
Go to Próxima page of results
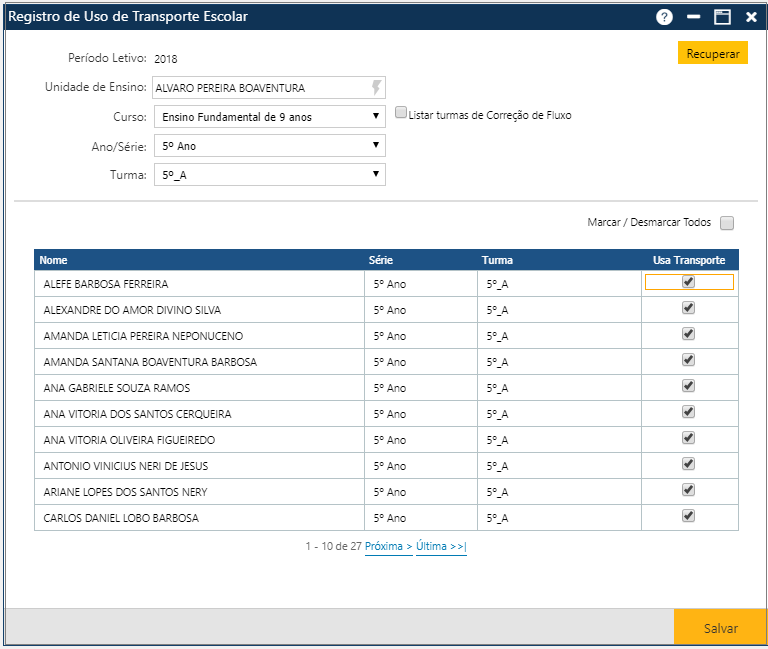tap(388, 547)
